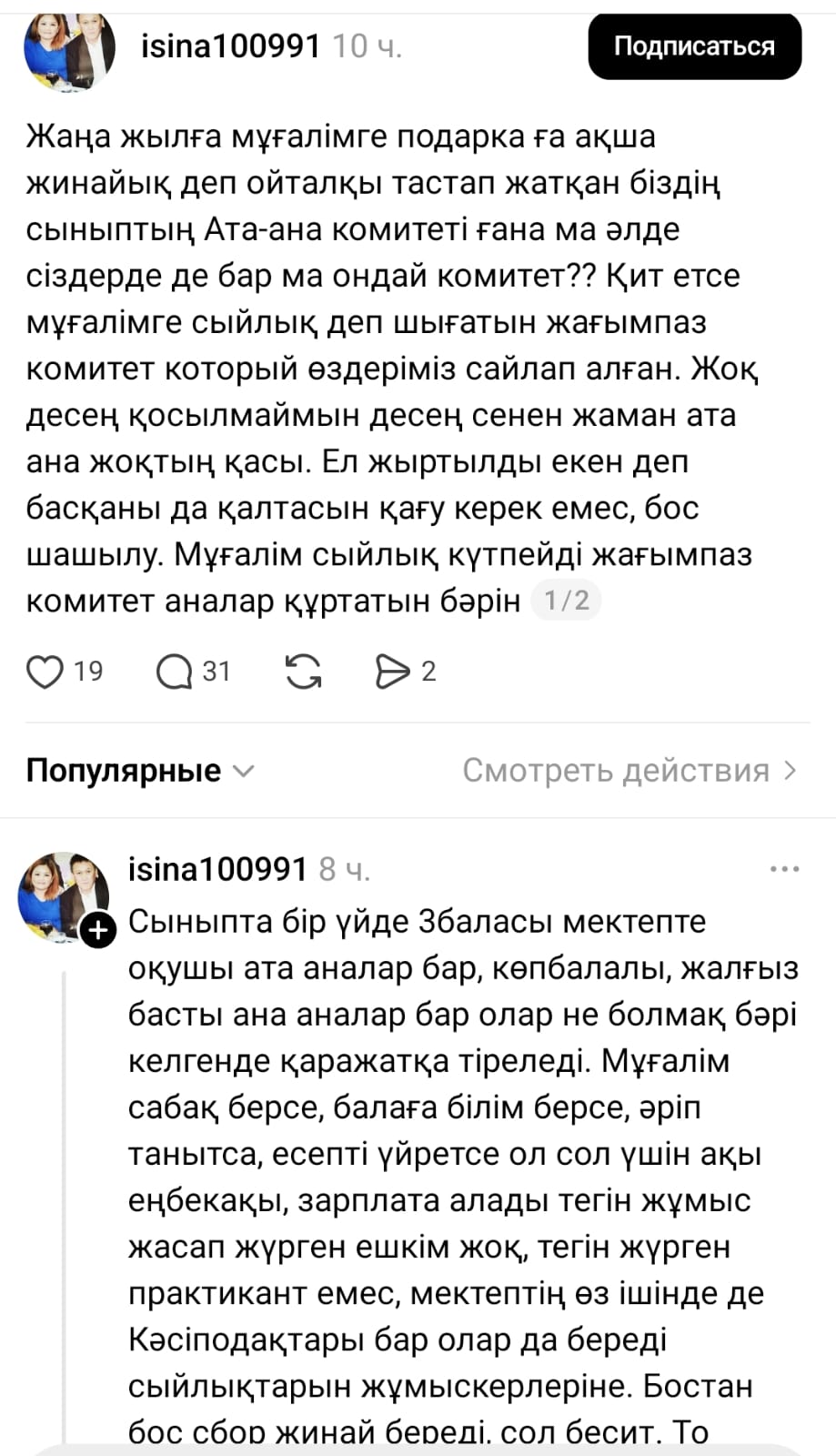Open the isina100991 username on the main post
Image resolution: width=836 pixels, height=1456 pixels.
(x=231, y=46)
